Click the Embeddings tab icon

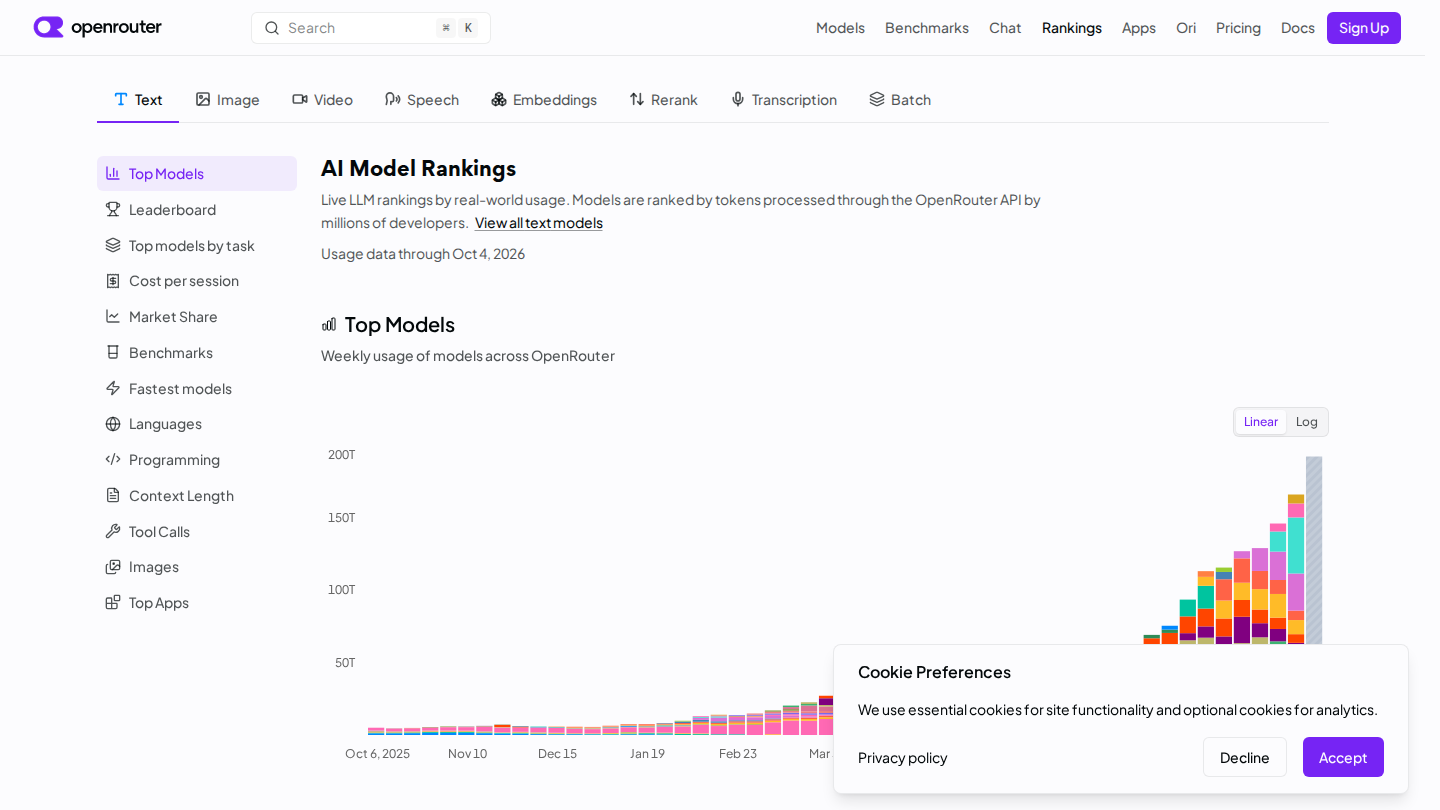(499, 99)
